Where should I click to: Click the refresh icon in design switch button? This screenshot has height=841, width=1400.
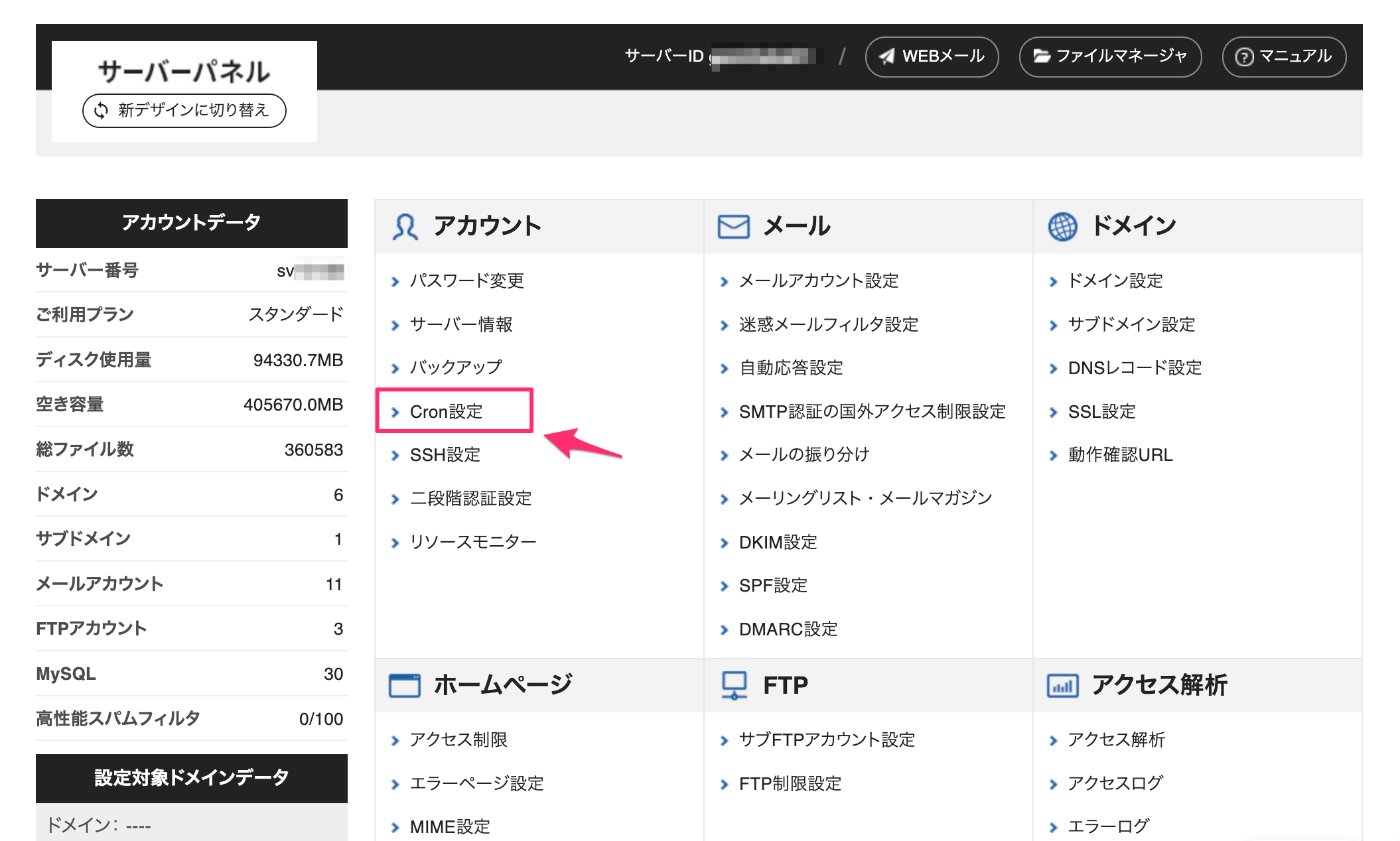coord(102,110)
